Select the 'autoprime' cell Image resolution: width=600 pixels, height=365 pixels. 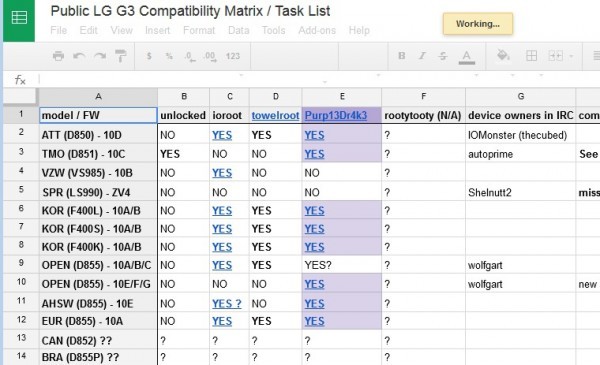[520, 154]
